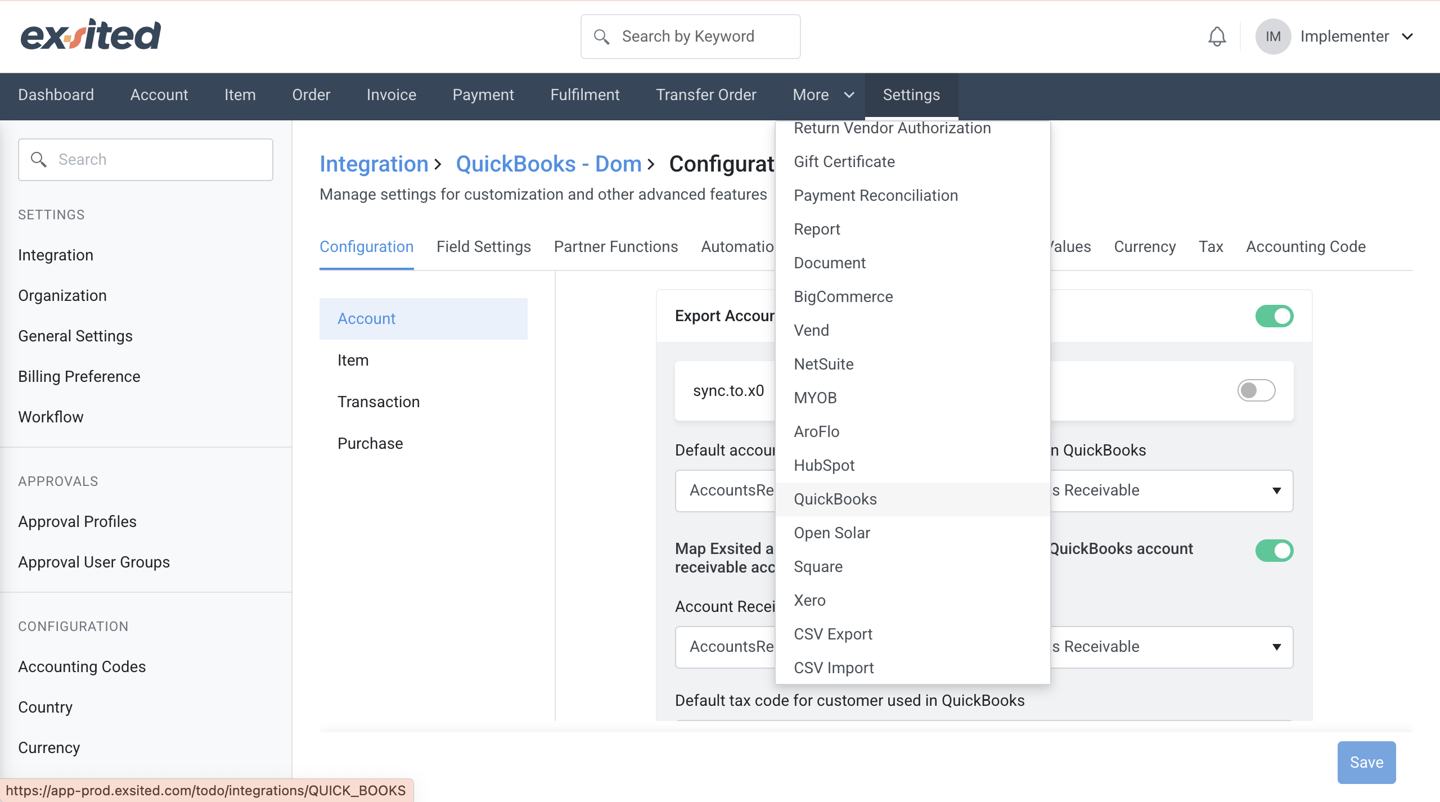Image resolution: width=1440 pixels, height=802 pixels.
Task: Switch to the Configuration tab
Action: (366, 247)
